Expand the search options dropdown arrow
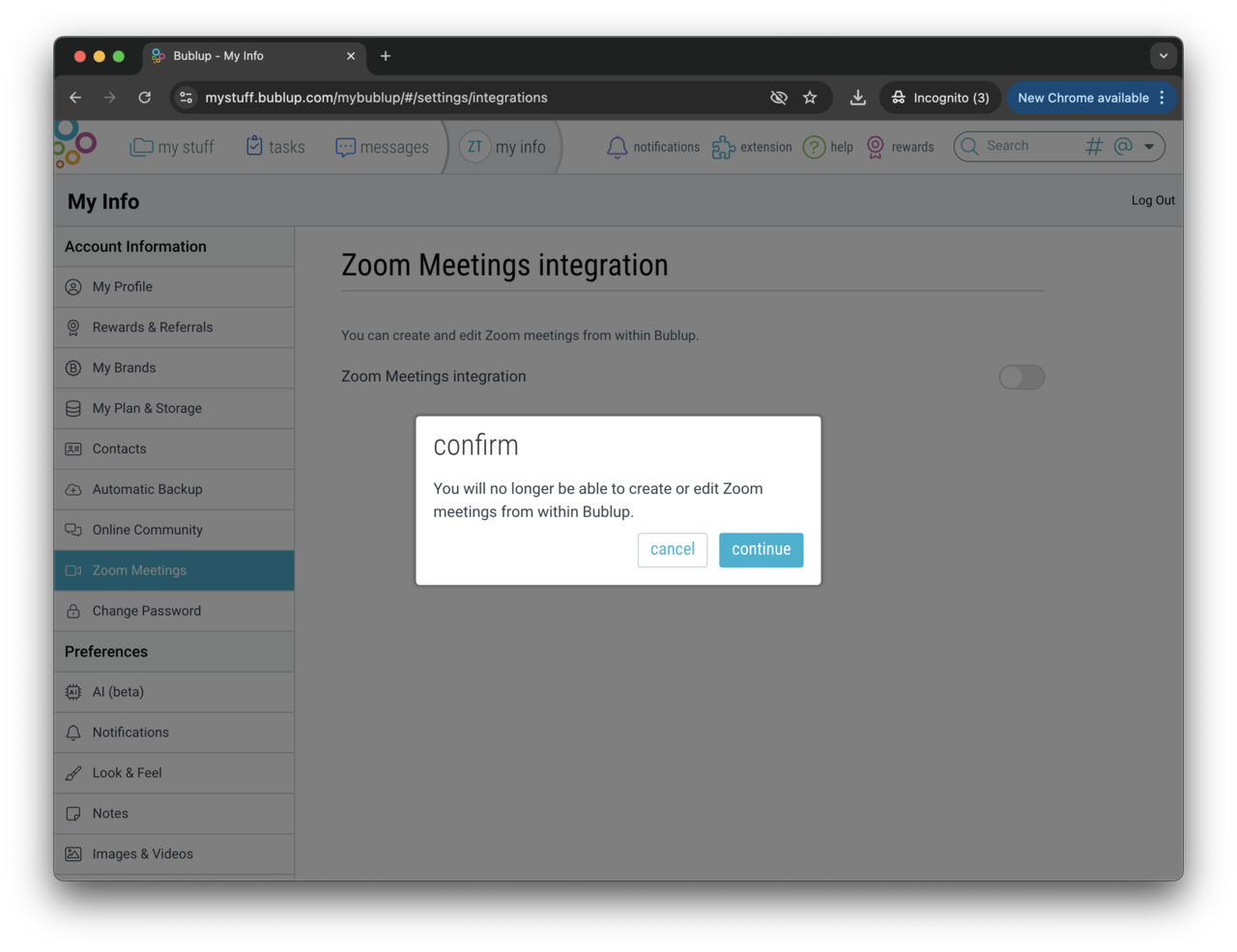This screenshot has height=952, width=1237. point(1149,147)
